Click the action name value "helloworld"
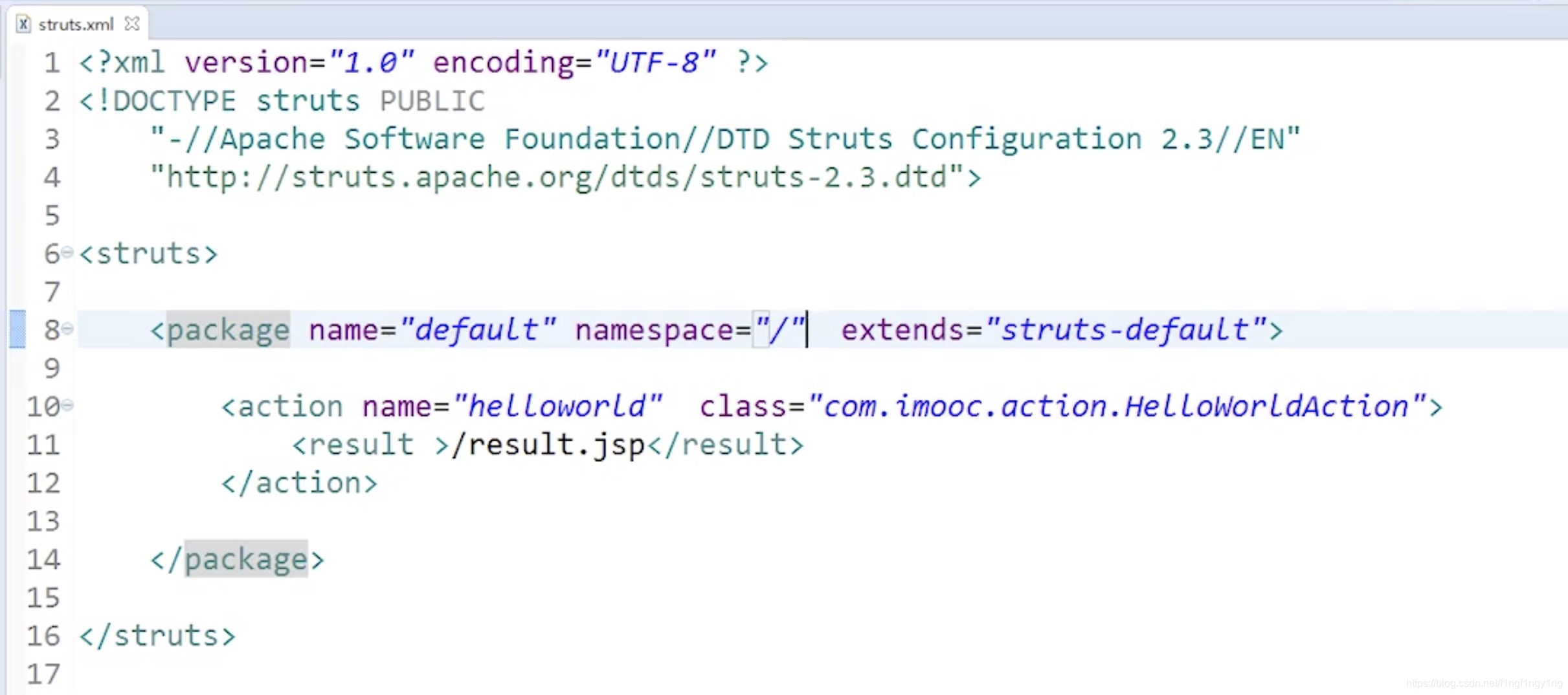1568x695 pixels. coord(557,406)
